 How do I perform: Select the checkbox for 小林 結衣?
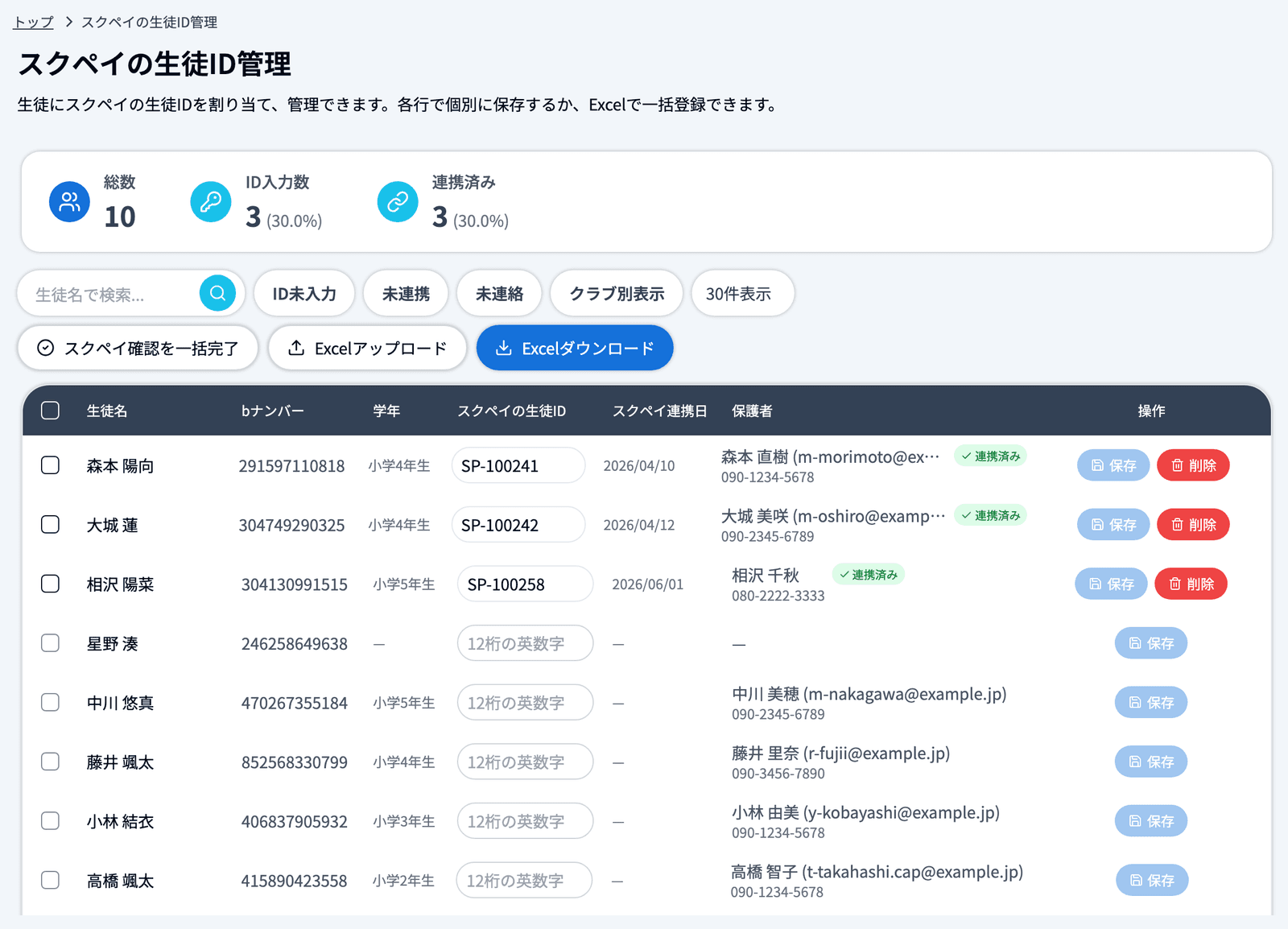(50, 821)
